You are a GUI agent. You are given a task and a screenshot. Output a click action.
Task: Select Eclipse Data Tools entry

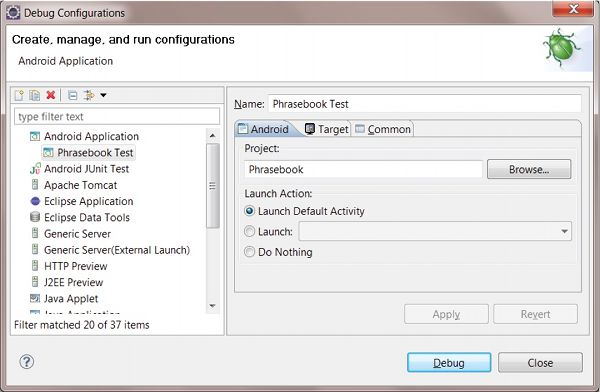(87, 217)
